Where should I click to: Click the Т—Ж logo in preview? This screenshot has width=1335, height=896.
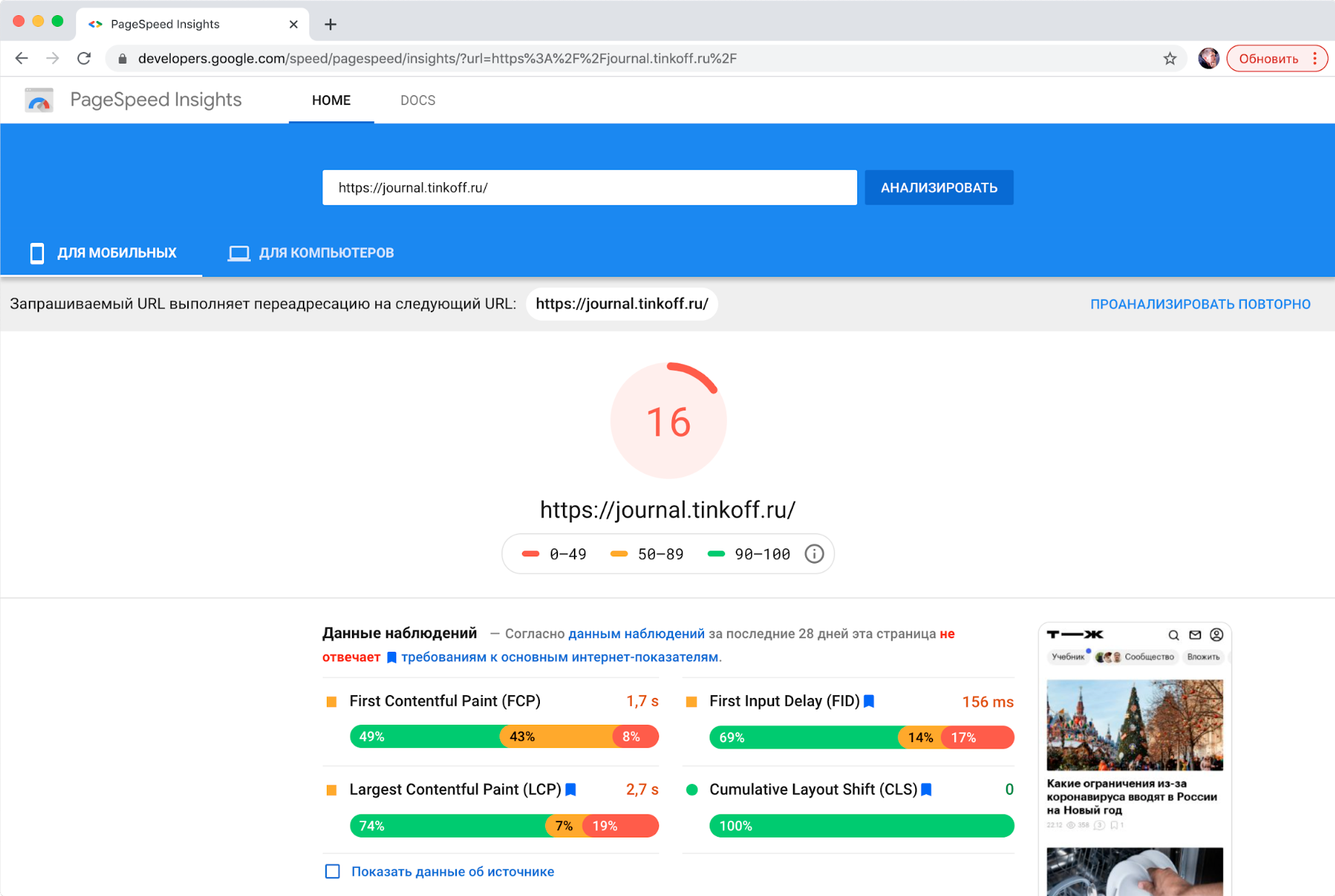click(1075, 634)
